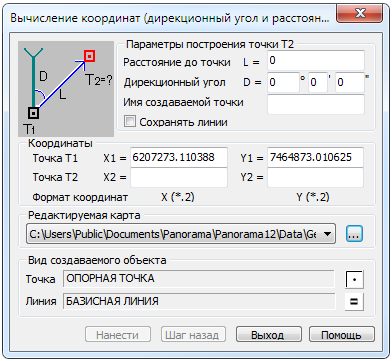Image resolution: width=392 pixels, height=361 pixels.
Task: Click the 'Дирекционный угол' label
Action: [x=174, y=82]
